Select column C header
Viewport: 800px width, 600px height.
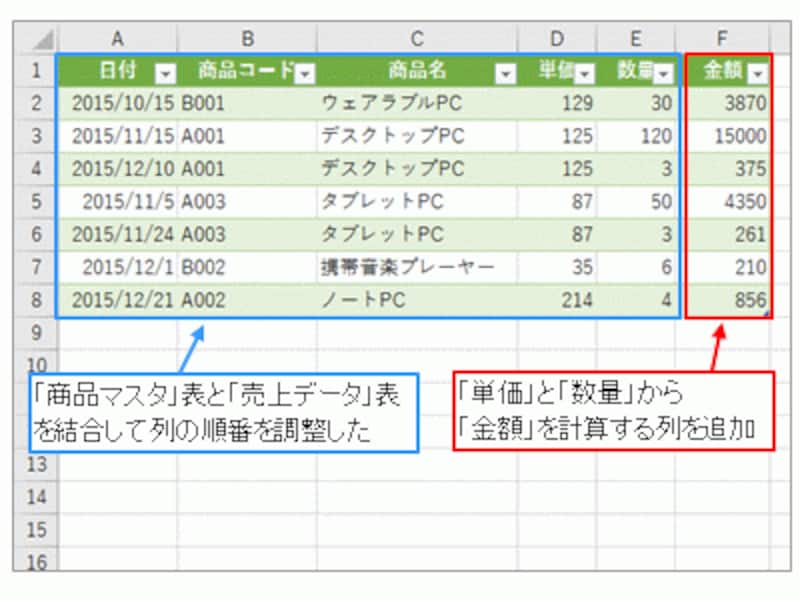(417, 39)
